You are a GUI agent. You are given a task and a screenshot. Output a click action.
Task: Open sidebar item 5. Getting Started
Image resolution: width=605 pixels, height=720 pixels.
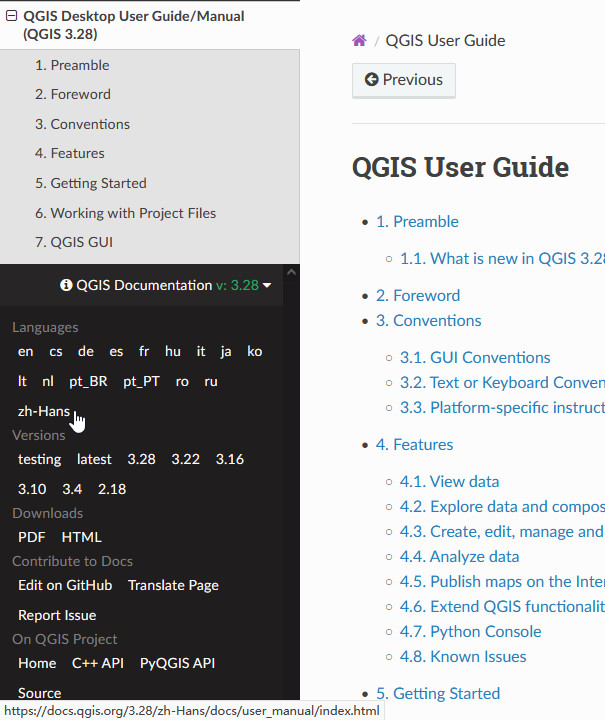click(91, 183)
